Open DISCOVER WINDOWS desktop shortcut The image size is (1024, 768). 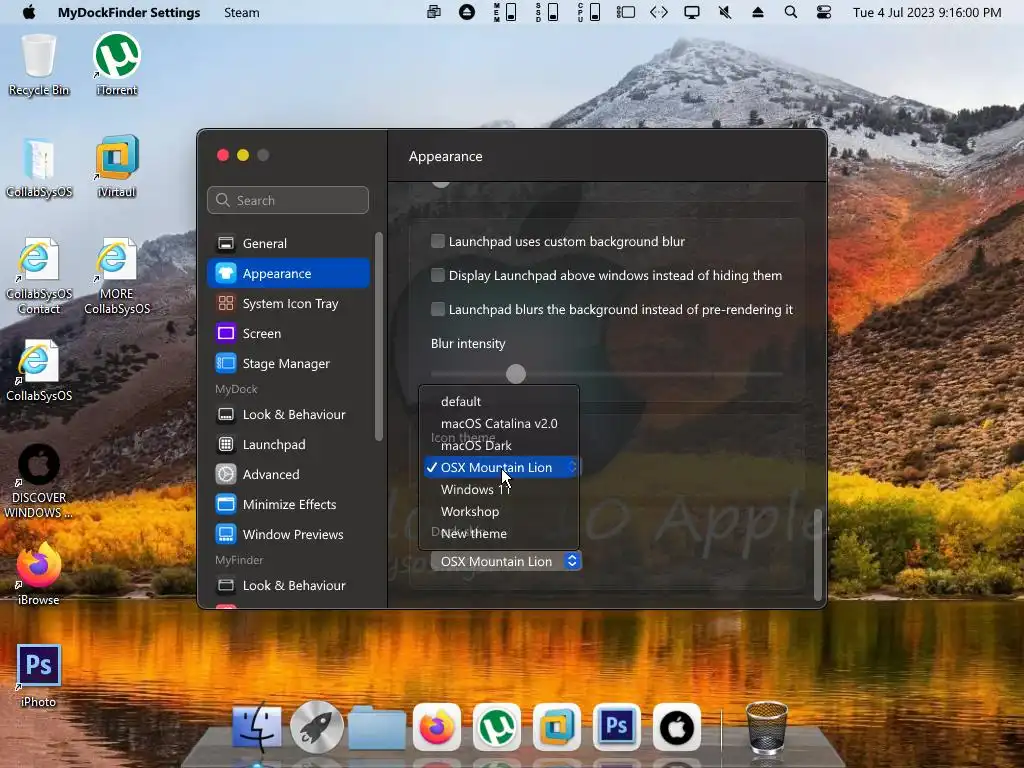click(39, 481)
